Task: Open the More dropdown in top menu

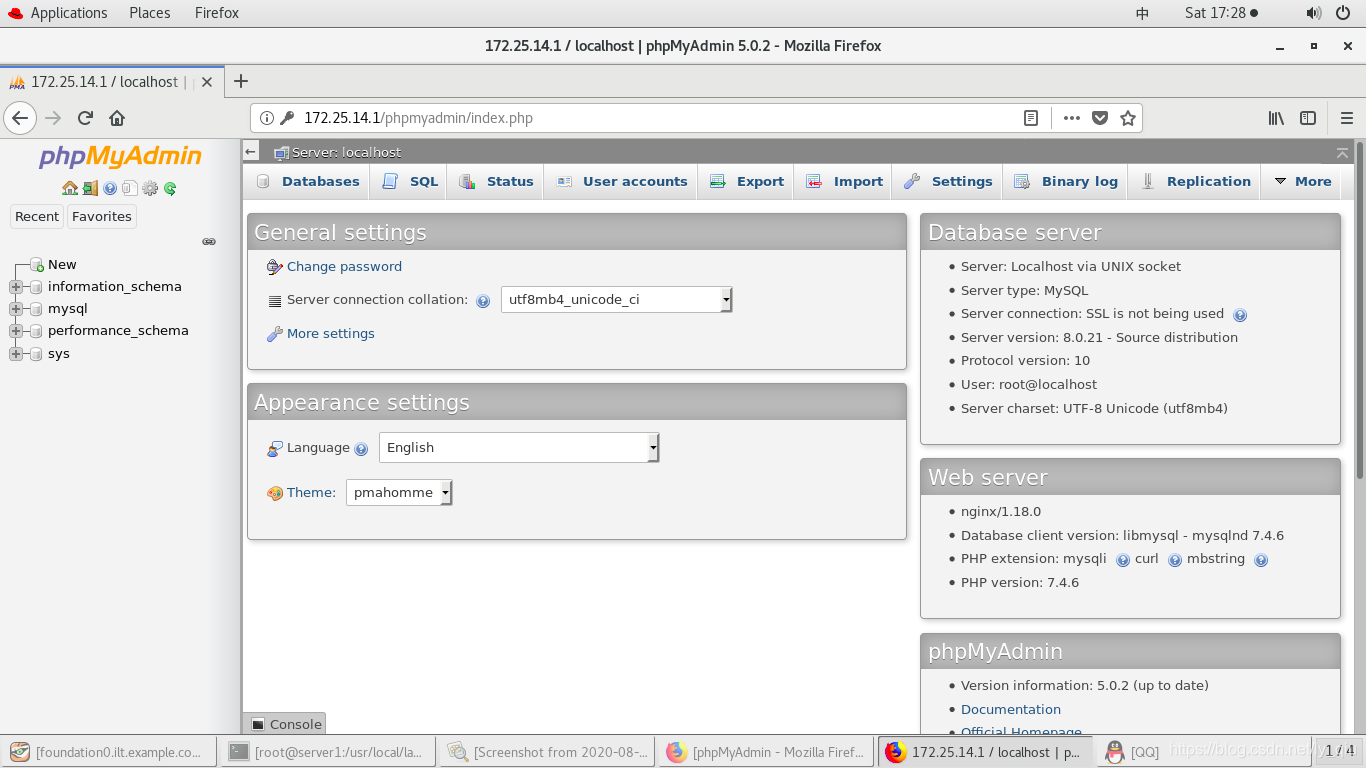Action: 1301,182
